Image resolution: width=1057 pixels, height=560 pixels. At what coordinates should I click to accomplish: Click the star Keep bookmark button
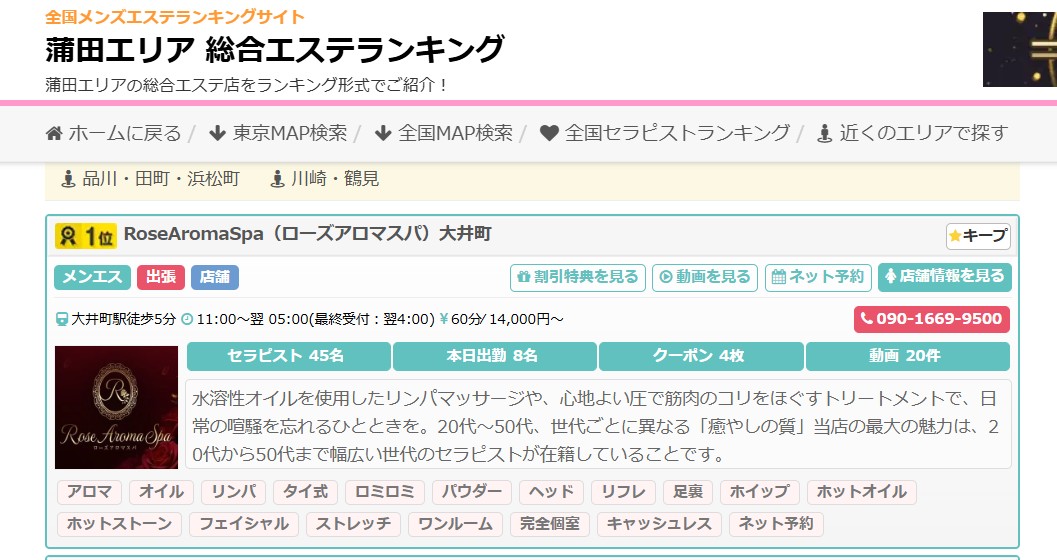tap(978, 236)
